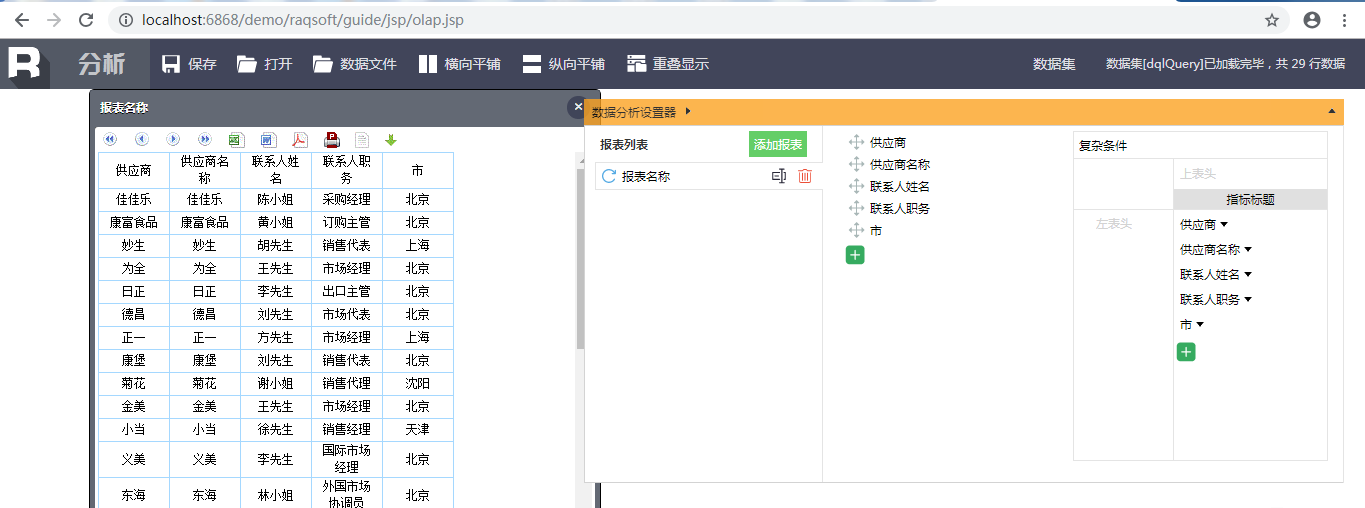Screen dimensions: 1365x508
Task: Click move handle for 联系人姓名 field
Action: [856, 187]
